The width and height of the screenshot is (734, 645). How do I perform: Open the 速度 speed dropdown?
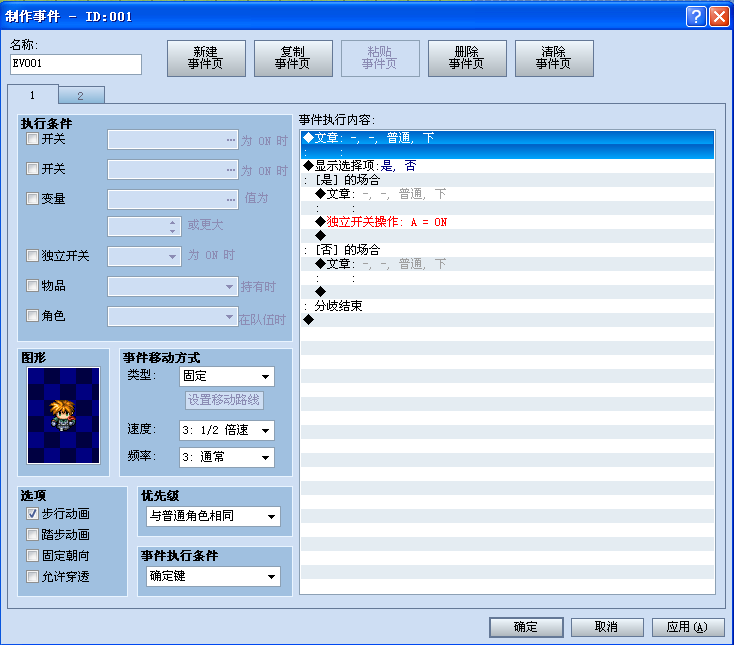pyautogui.click(x=227, y=430)
